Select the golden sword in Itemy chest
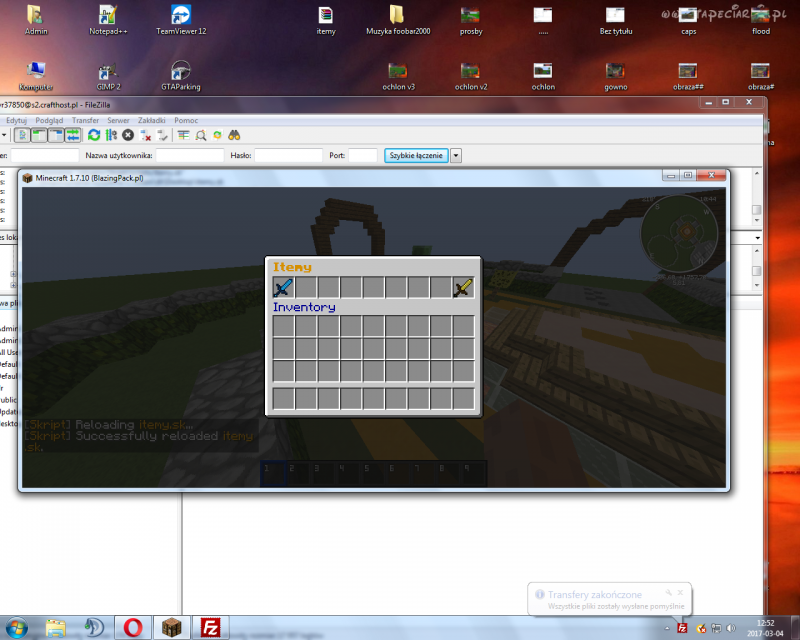Screen dimensions: 800x640 point(463,287)
